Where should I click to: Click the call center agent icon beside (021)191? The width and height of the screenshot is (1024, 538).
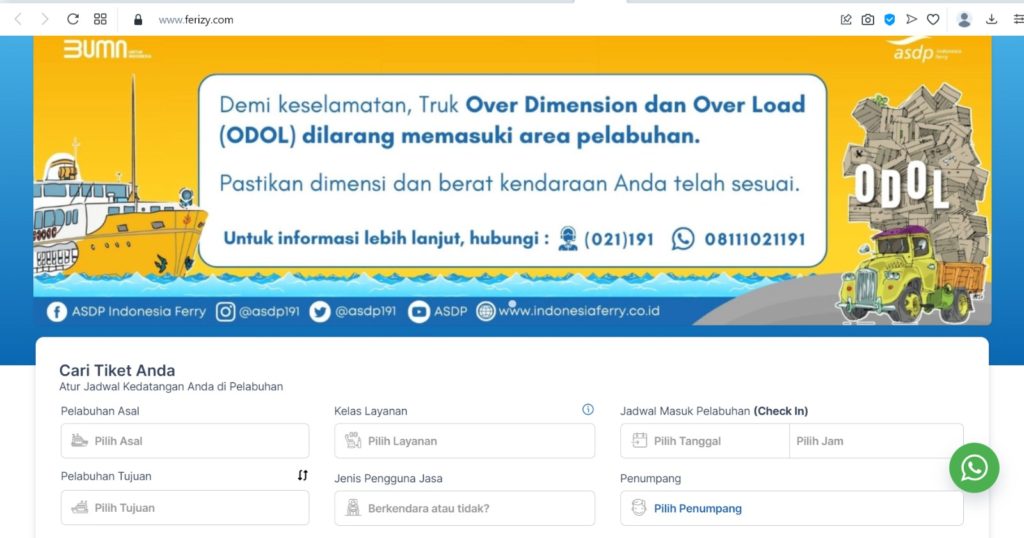point(568,238)
